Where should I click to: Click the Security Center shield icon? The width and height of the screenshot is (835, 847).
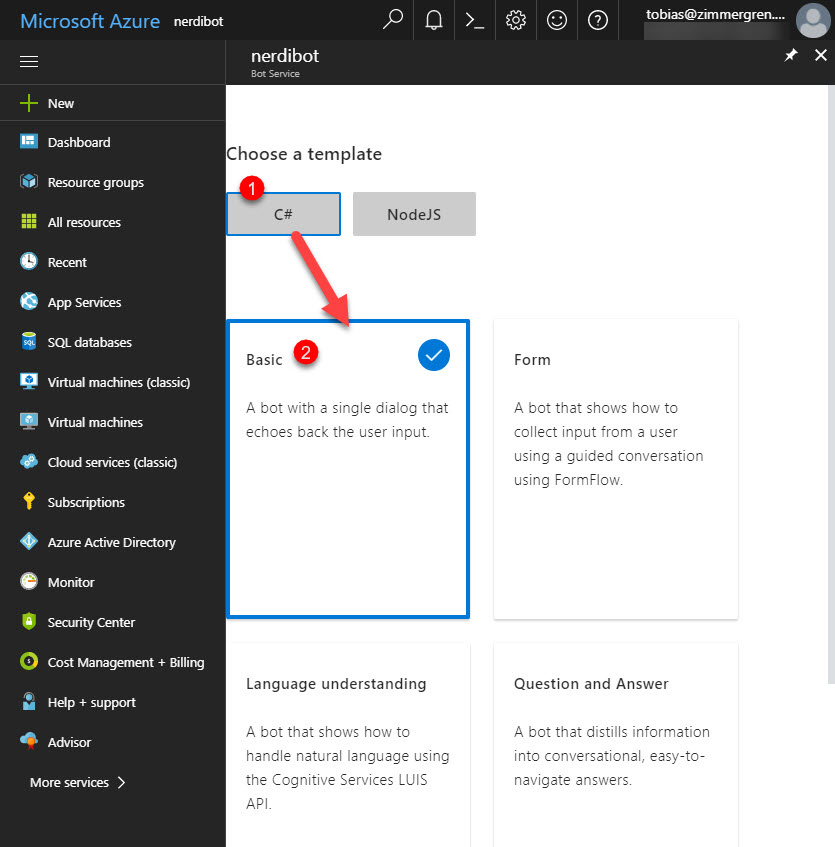(x=29, y=621)
